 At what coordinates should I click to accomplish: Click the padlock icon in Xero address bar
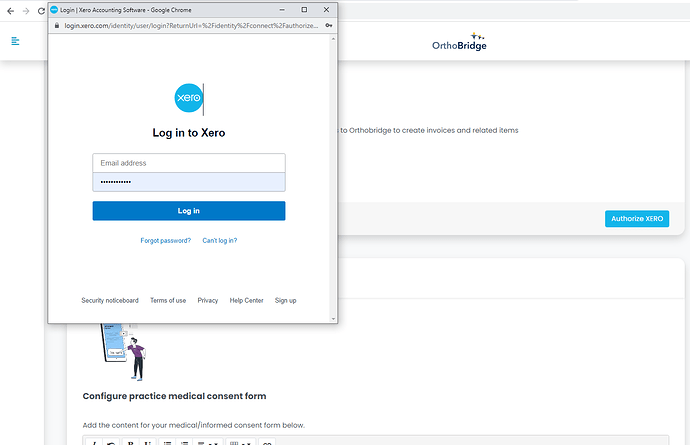[57, 26]
